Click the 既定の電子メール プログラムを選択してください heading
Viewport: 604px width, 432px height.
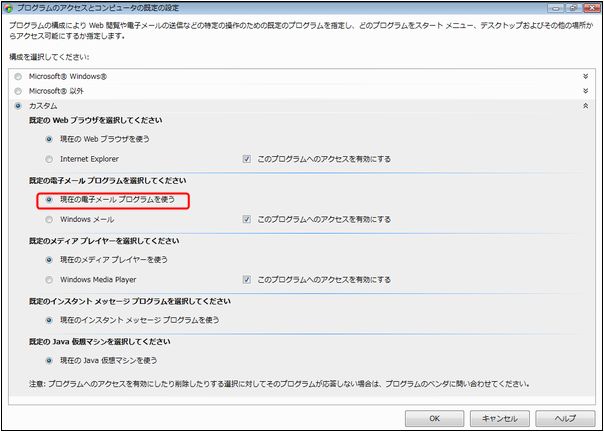coord(107,181)
